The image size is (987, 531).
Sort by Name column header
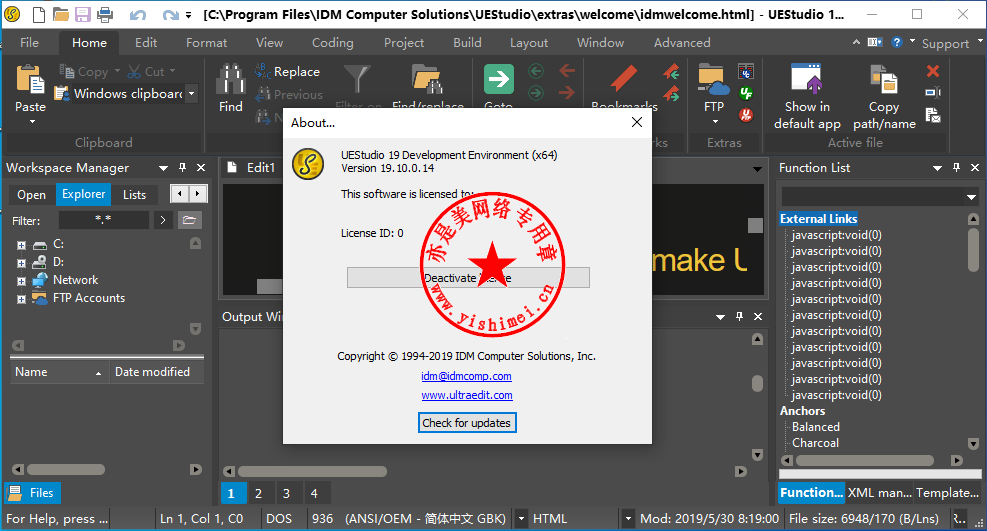59,372
